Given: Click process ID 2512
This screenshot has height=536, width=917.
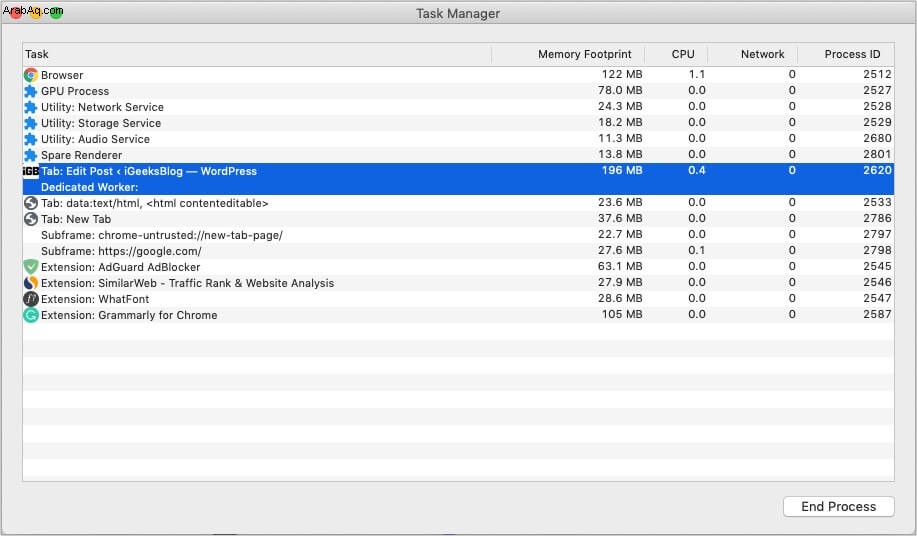Looking at the screenshot, I should pos(877,74).
